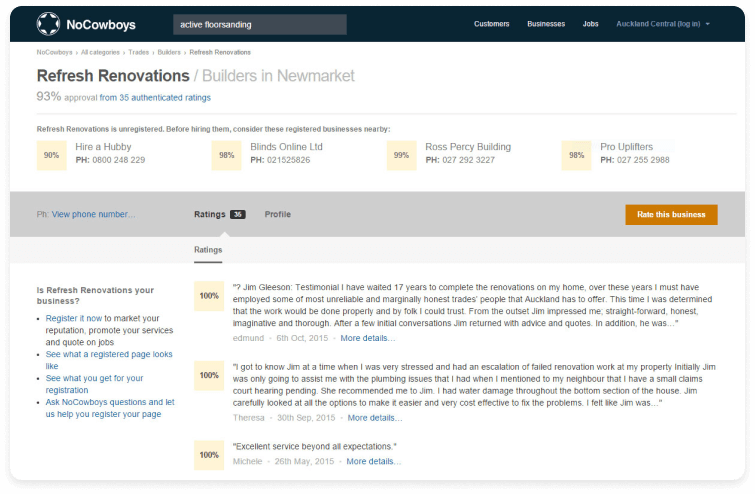Open the Blinds Online Ltd business
The height and width of the screenshot is (494, 755).
point(286,147)
